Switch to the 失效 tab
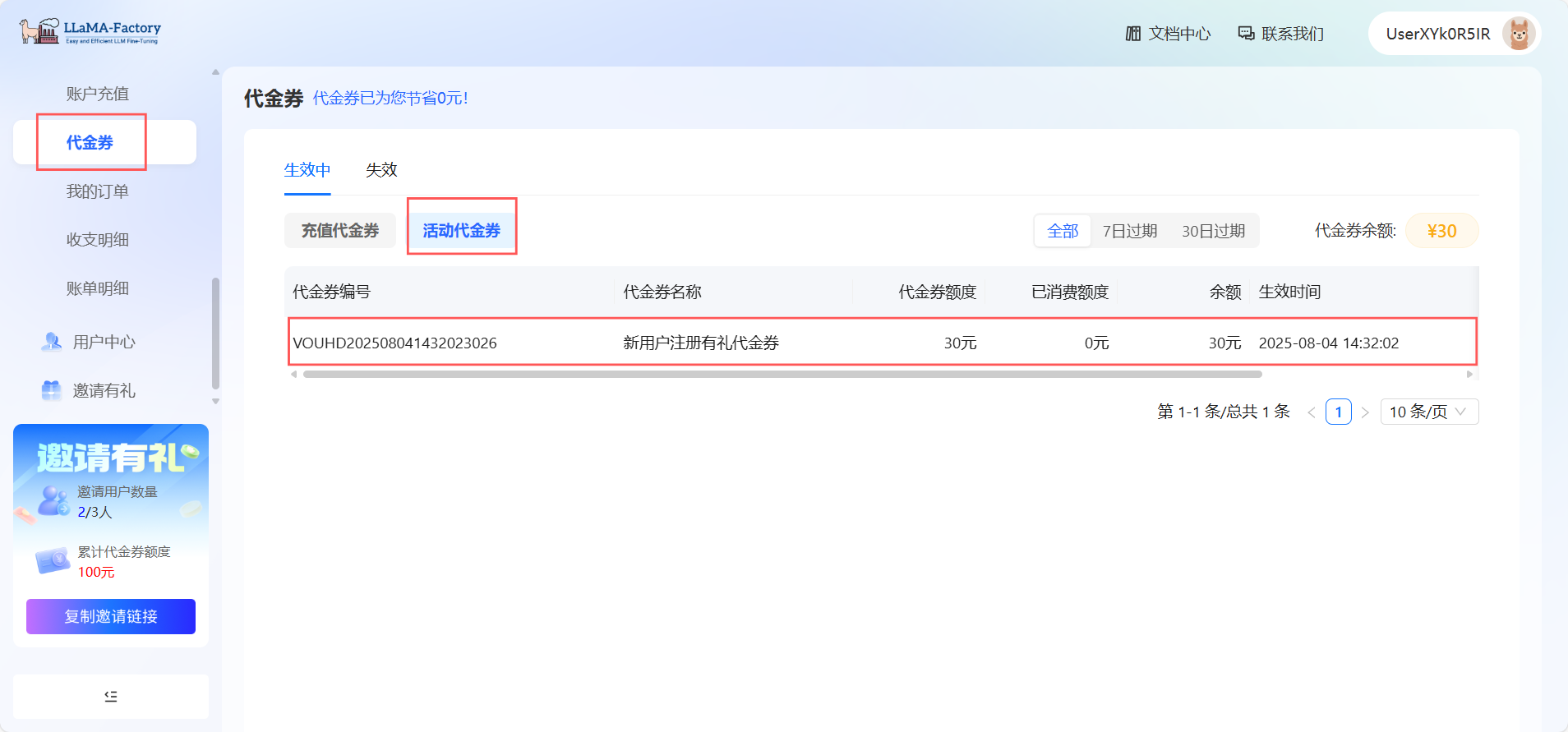 (381, 170)
